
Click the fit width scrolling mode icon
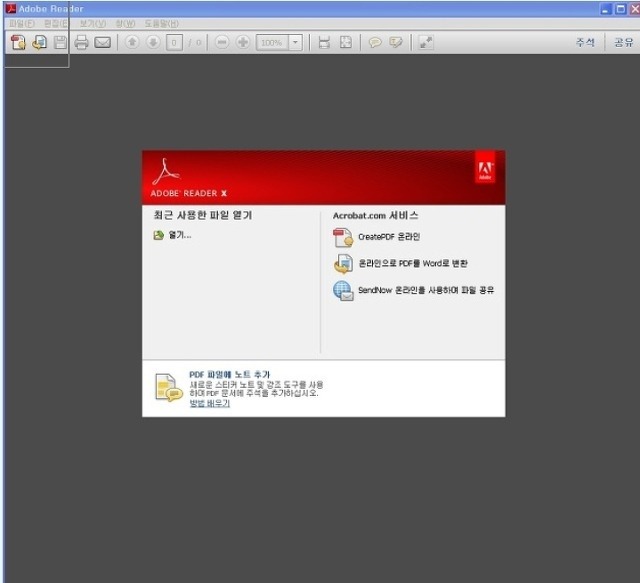(x=324, y=42)
